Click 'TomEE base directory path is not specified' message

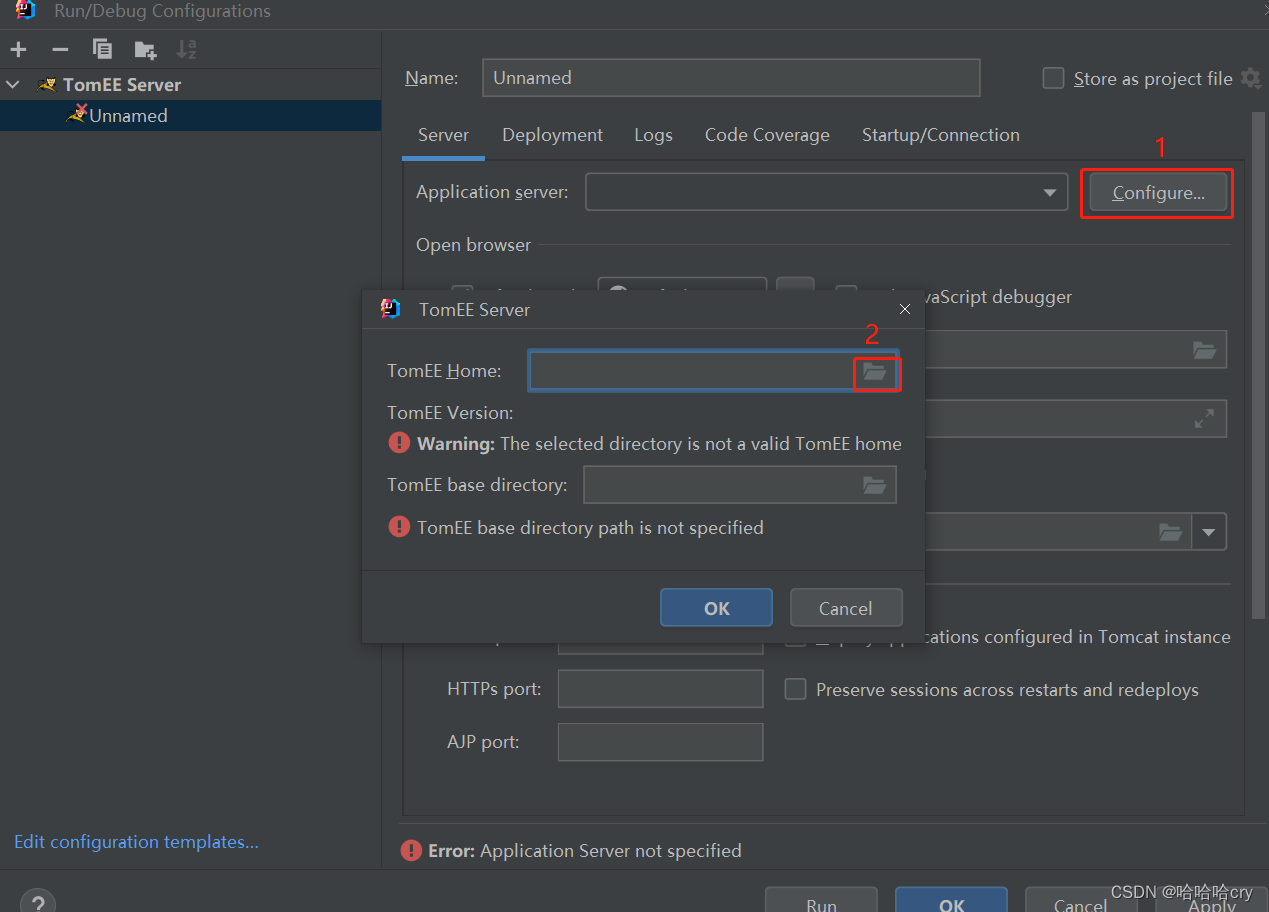pyautogui.click(x=590, y=527)
